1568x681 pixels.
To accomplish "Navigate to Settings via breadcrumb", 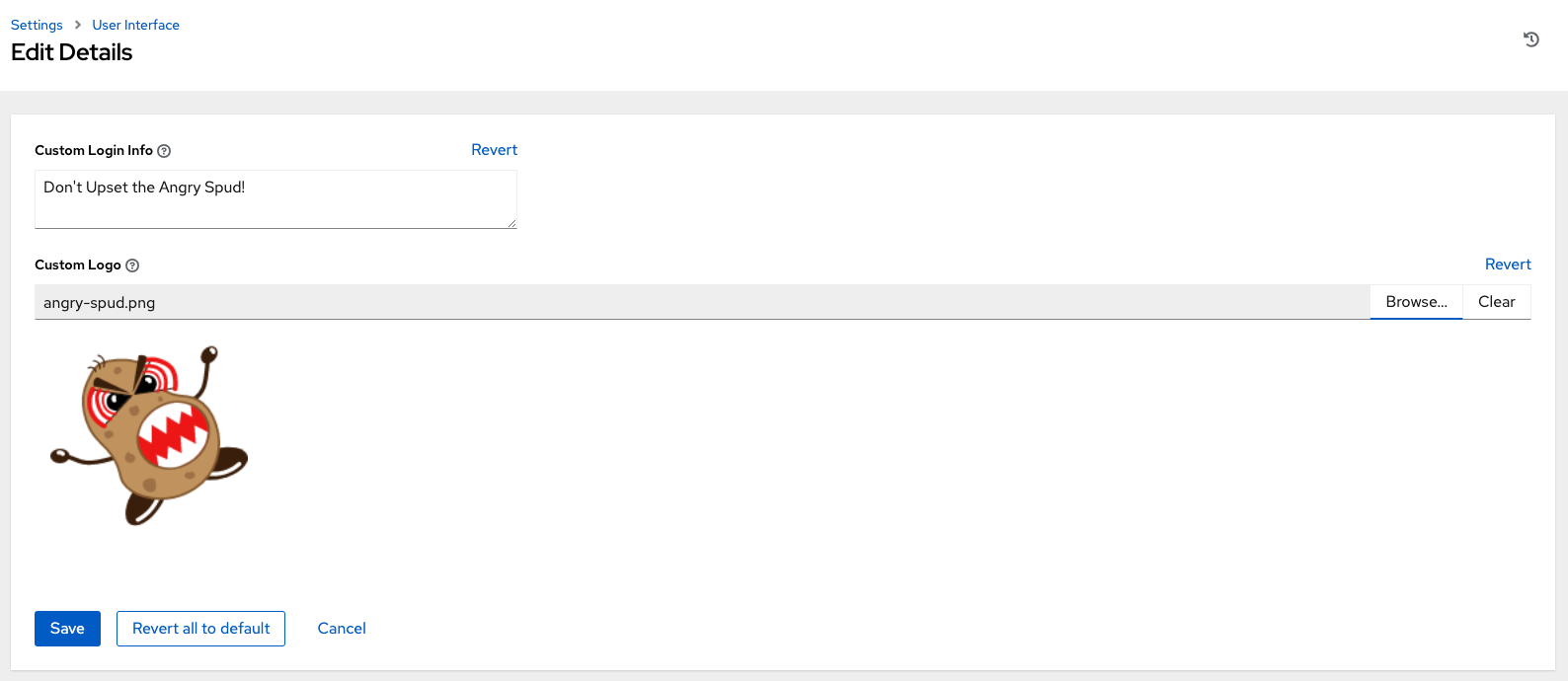I will point(36,24).
